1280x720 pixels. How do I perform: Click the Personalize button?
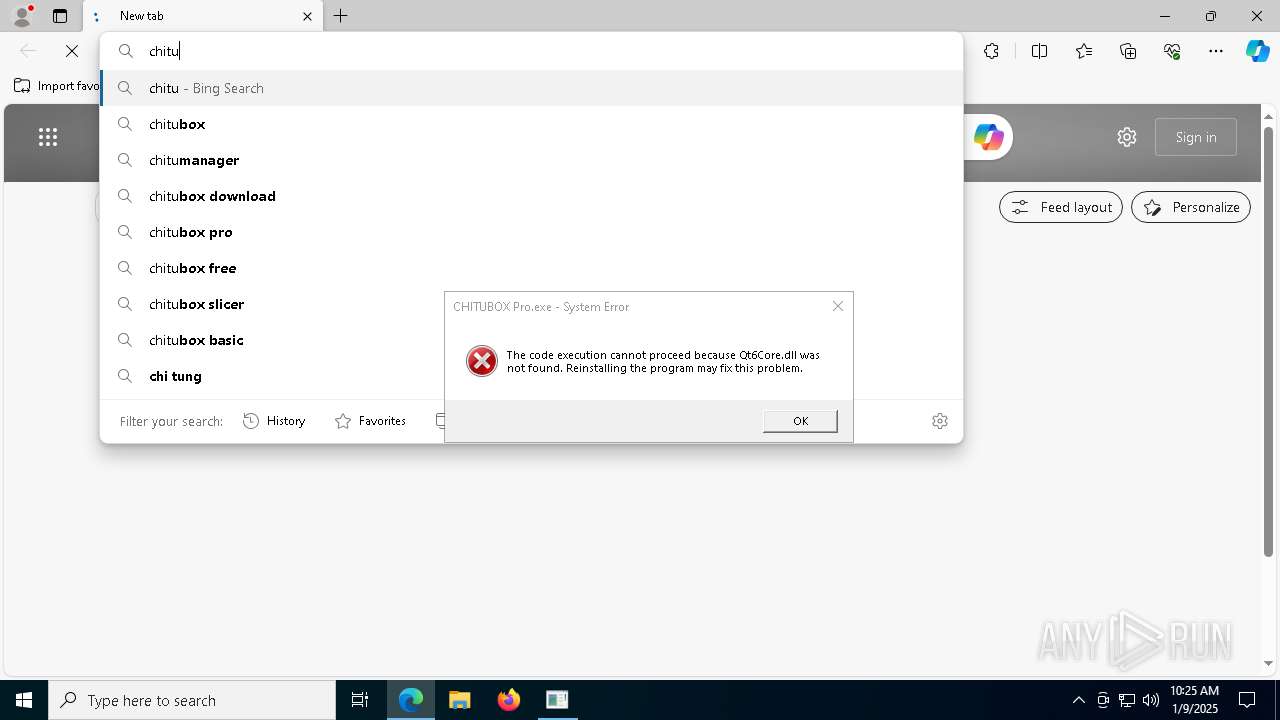1191,207
